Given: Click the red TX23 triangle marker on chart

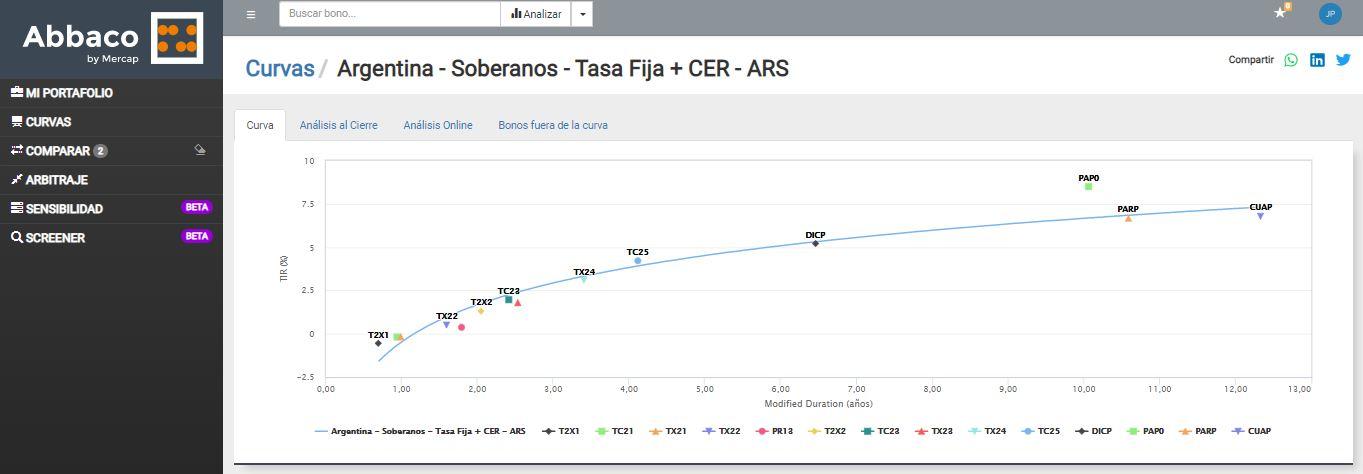Looking at the screenshot, I should (517, 302).
